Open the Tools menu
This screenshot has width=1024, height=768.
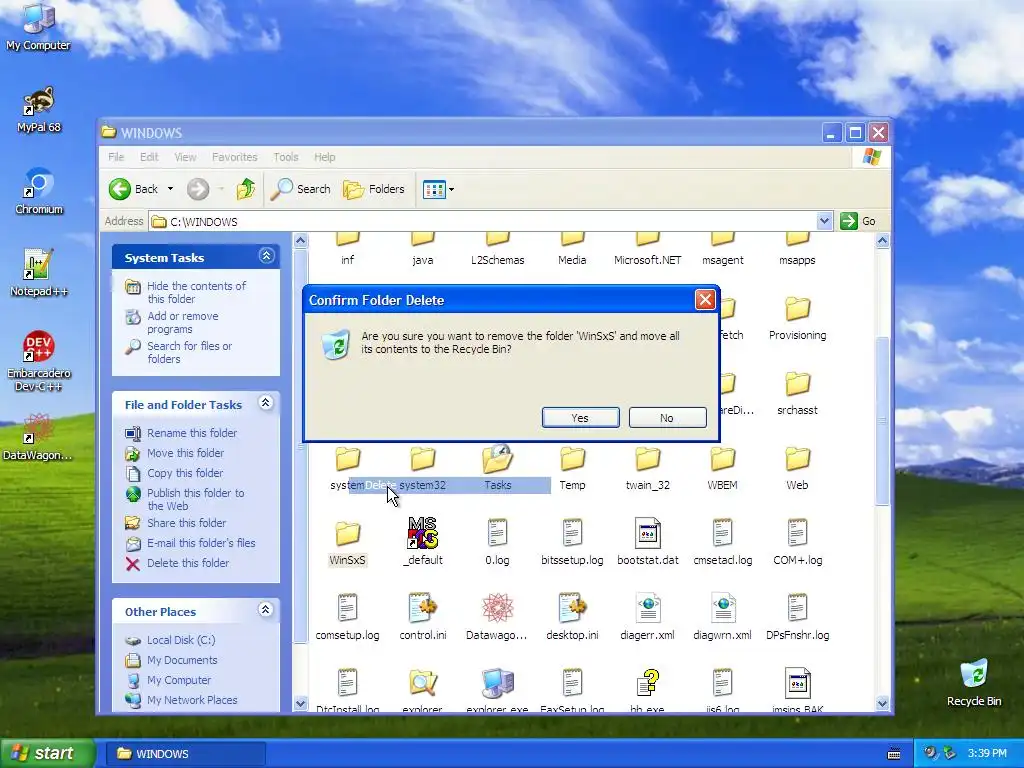tap(285, 157)
